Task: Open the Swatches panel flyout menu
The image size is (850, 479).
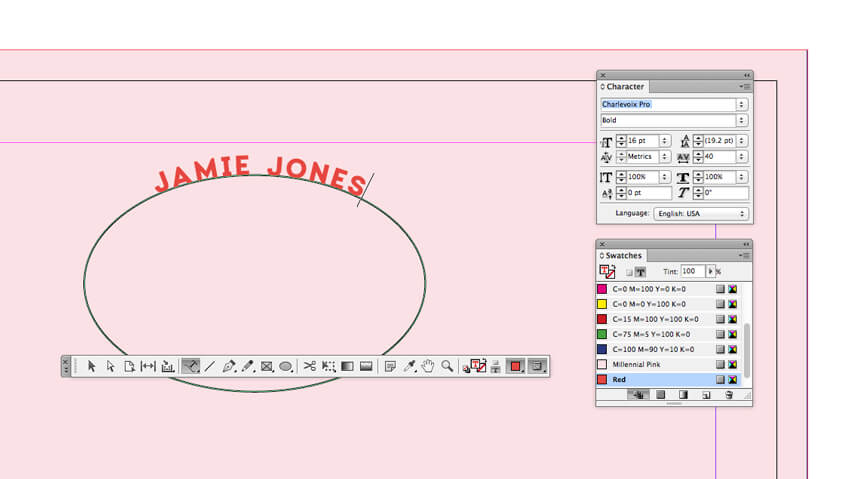Action: [744, 255]
